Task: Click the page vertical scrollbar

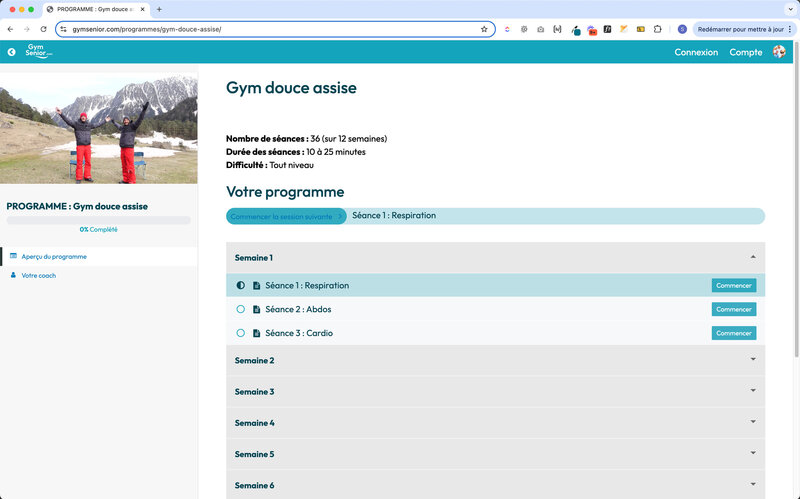Action: point(796,199)
